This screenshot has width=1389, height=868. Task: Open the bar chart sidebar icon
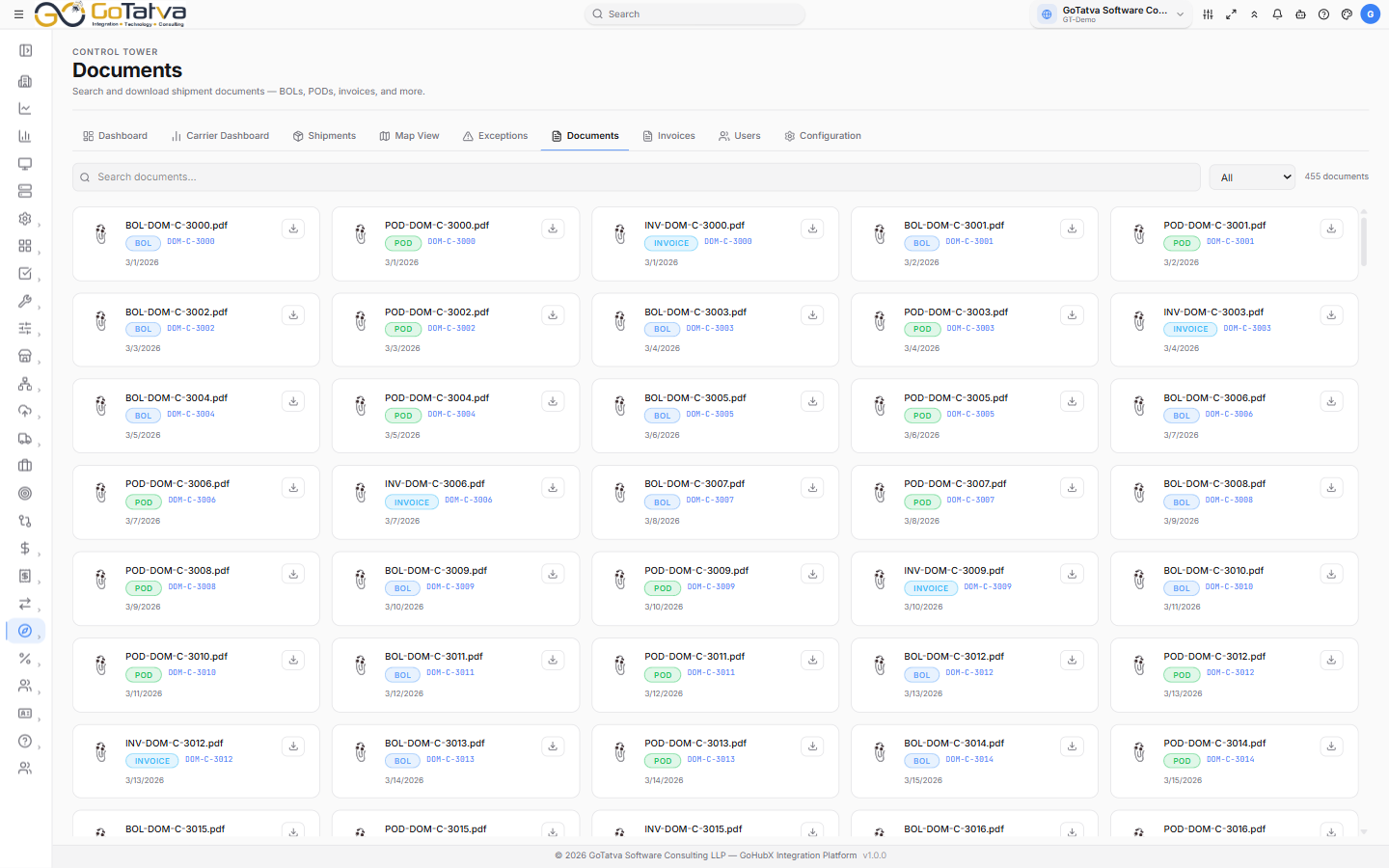click(25, 136)
